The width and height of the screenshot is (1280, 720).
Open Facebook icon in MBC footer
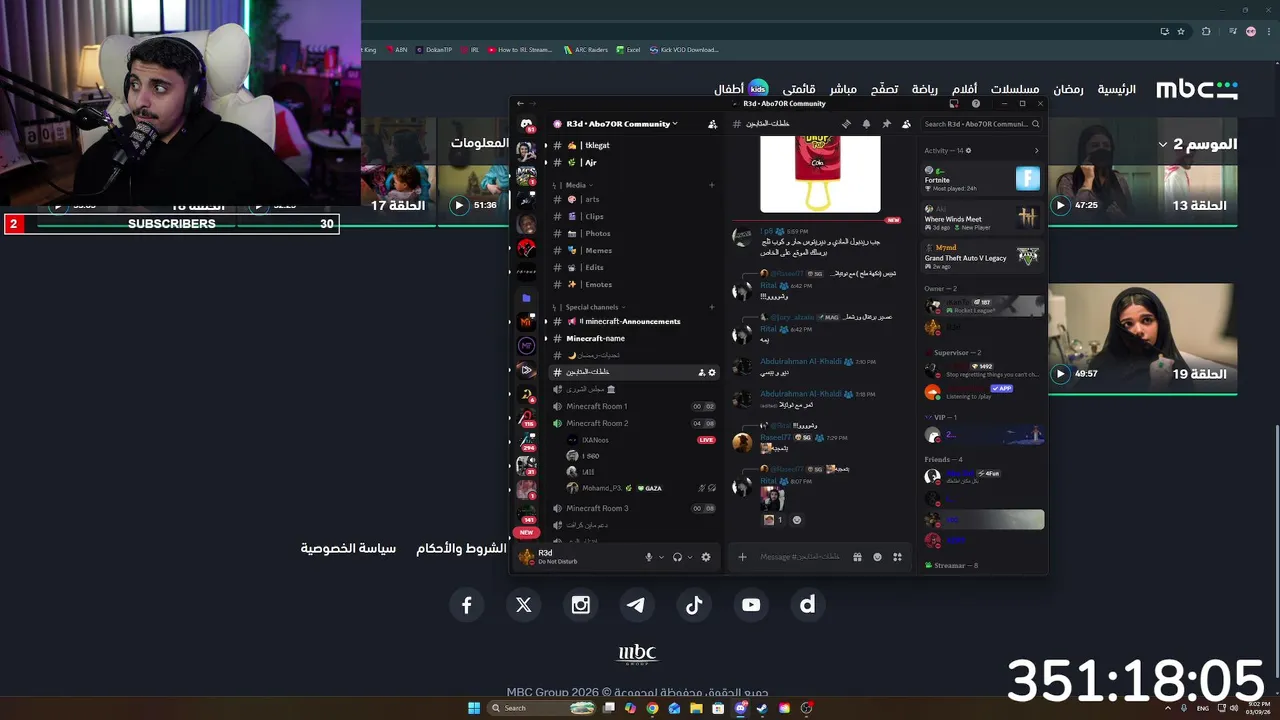point(466,604)
